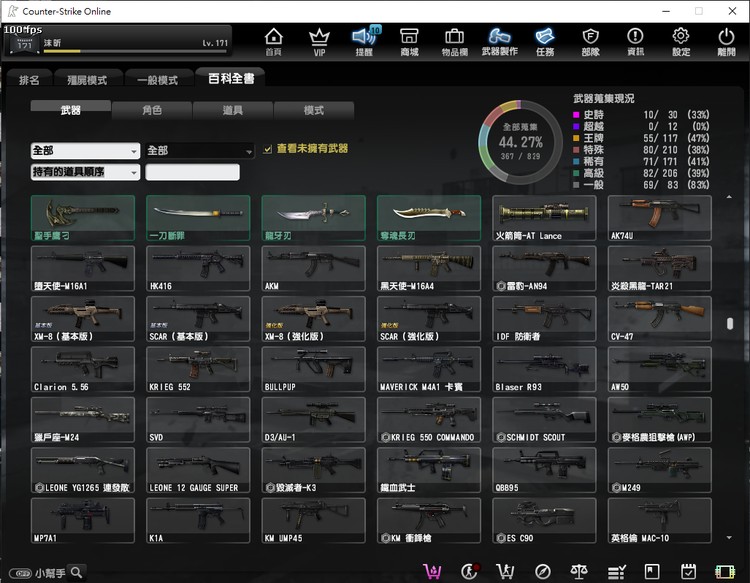Open the 部隊 clan shield icon
The height and width of the screenshot is (583, 750).
(590, 42)
